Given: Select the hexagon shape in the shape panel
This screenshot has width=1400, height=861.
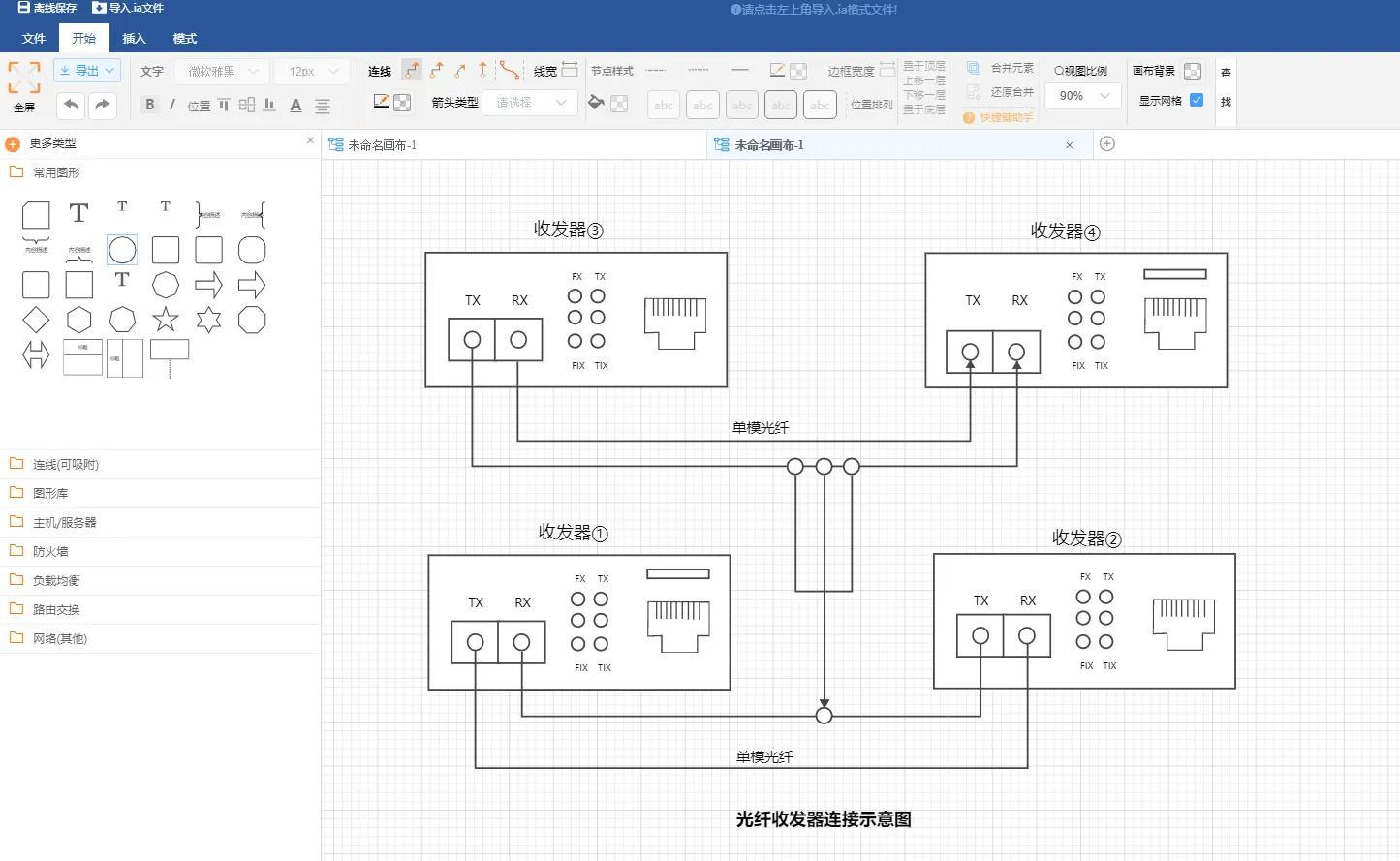Looking at the screenshot, I should click(x=78, y=320).
